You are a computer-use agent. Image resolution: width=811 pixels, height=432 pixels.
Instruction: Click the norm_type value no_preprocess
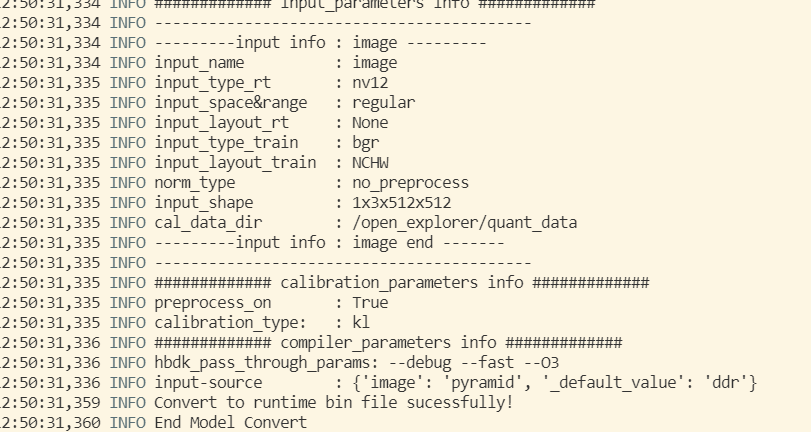(409, 182)
